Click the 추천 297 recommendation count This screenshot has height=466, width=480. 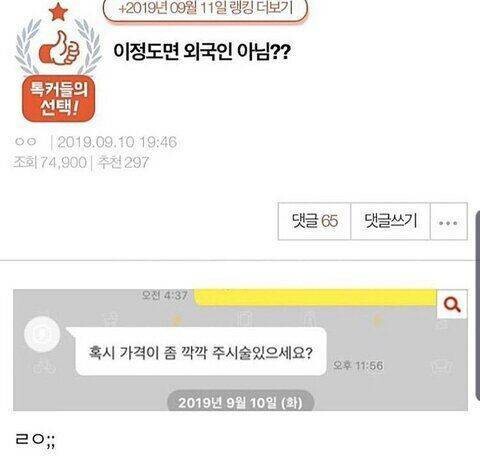point(123,163)
